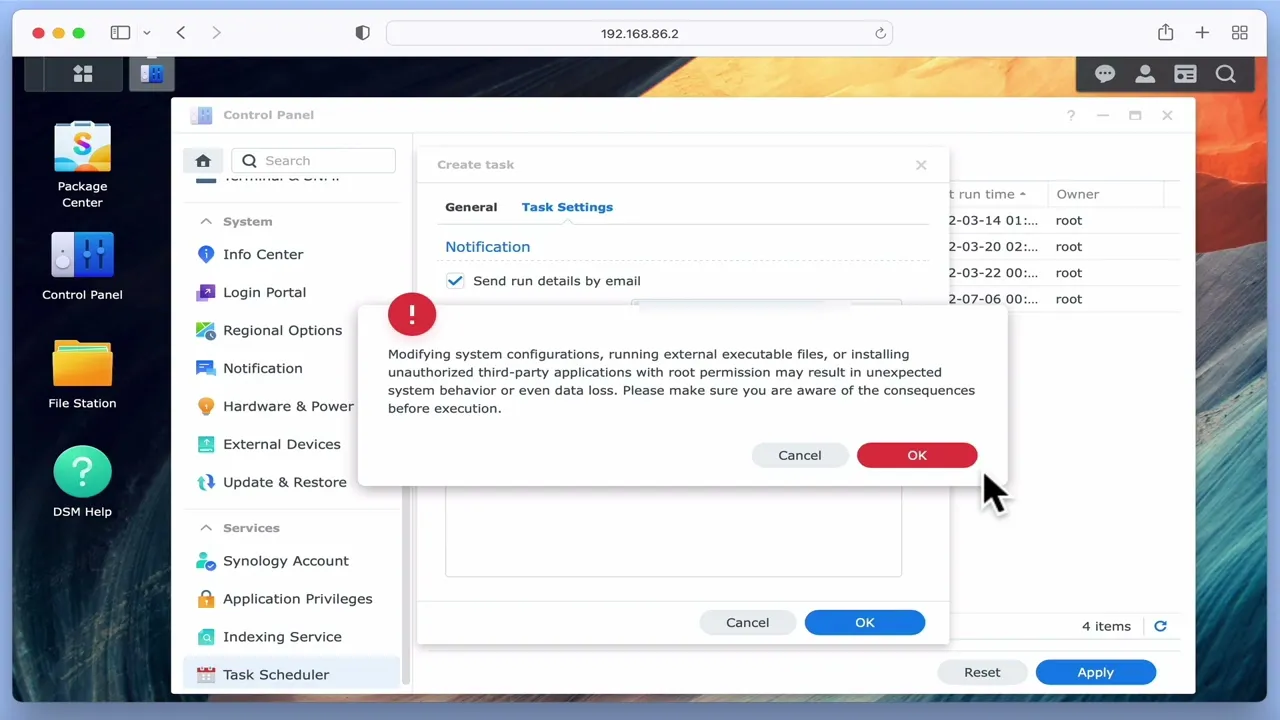1280x720 pixels.
Task: Reload page icon in address bar
Action: (x=880, y=33)
